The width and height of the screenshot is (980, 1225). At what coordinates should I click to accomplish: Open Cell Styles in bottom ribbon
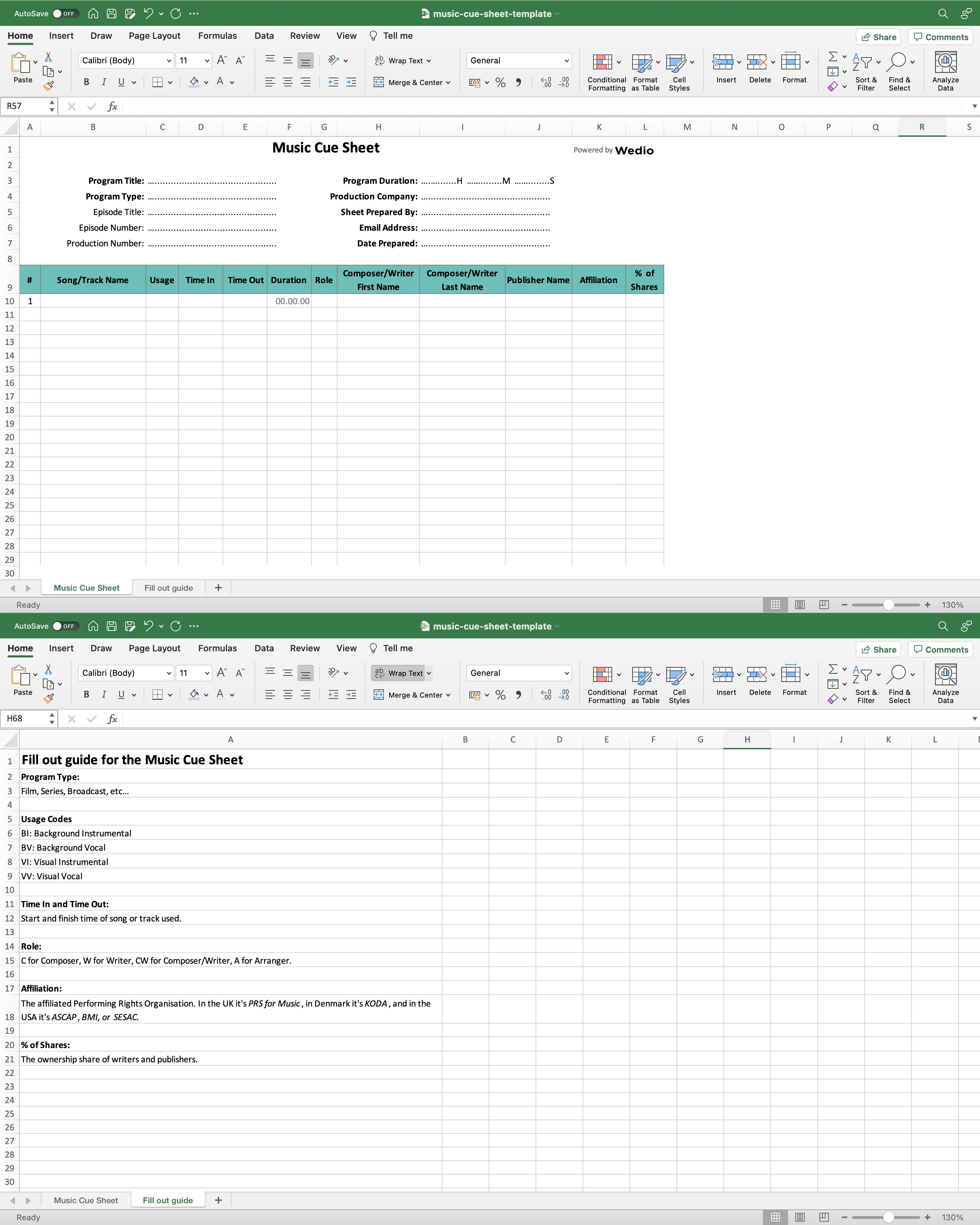[680, 684]
